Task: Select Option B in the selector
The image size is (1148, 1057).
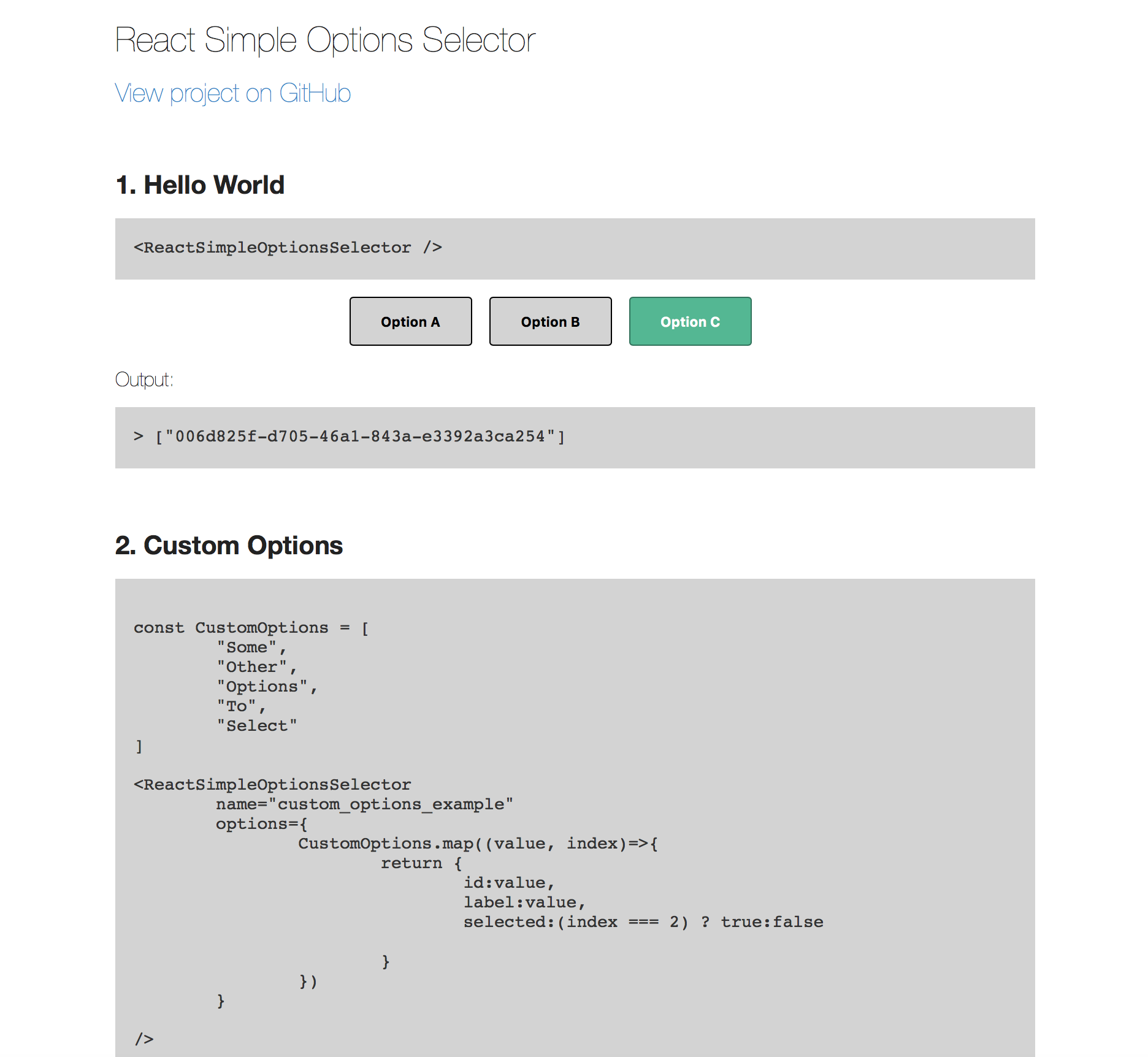Action: 550,321
